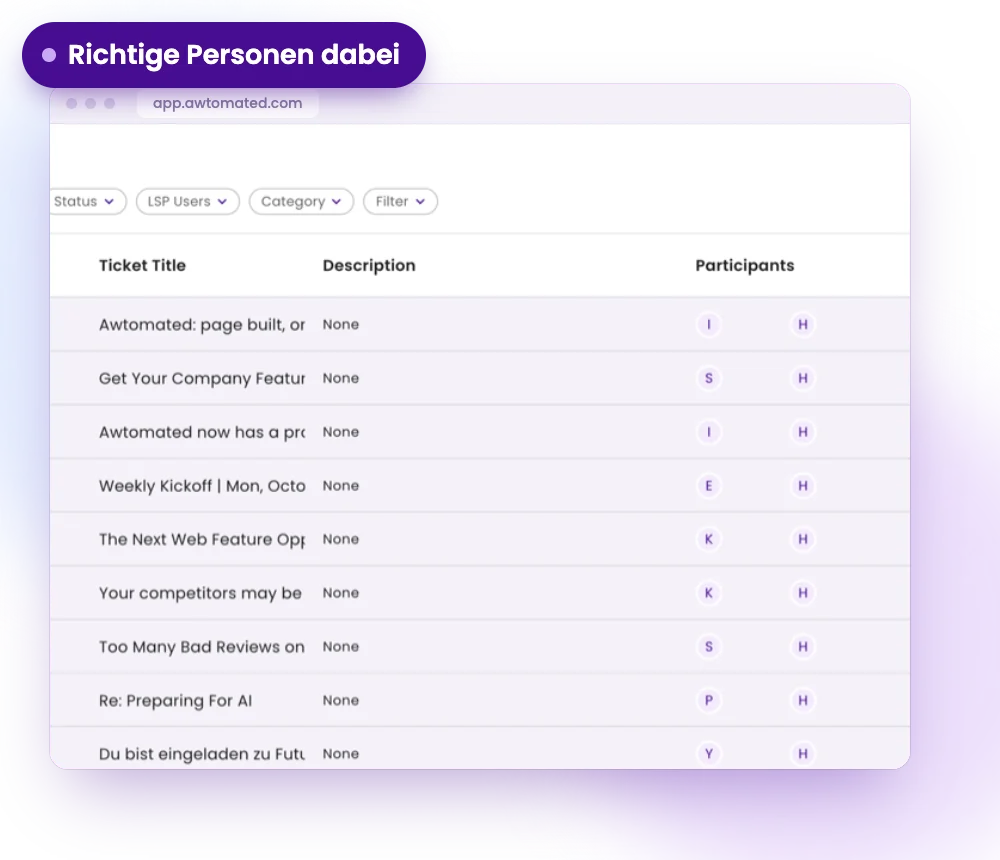
Task: Open ticket 'Get Your Company Featur'
Action: 202,378
